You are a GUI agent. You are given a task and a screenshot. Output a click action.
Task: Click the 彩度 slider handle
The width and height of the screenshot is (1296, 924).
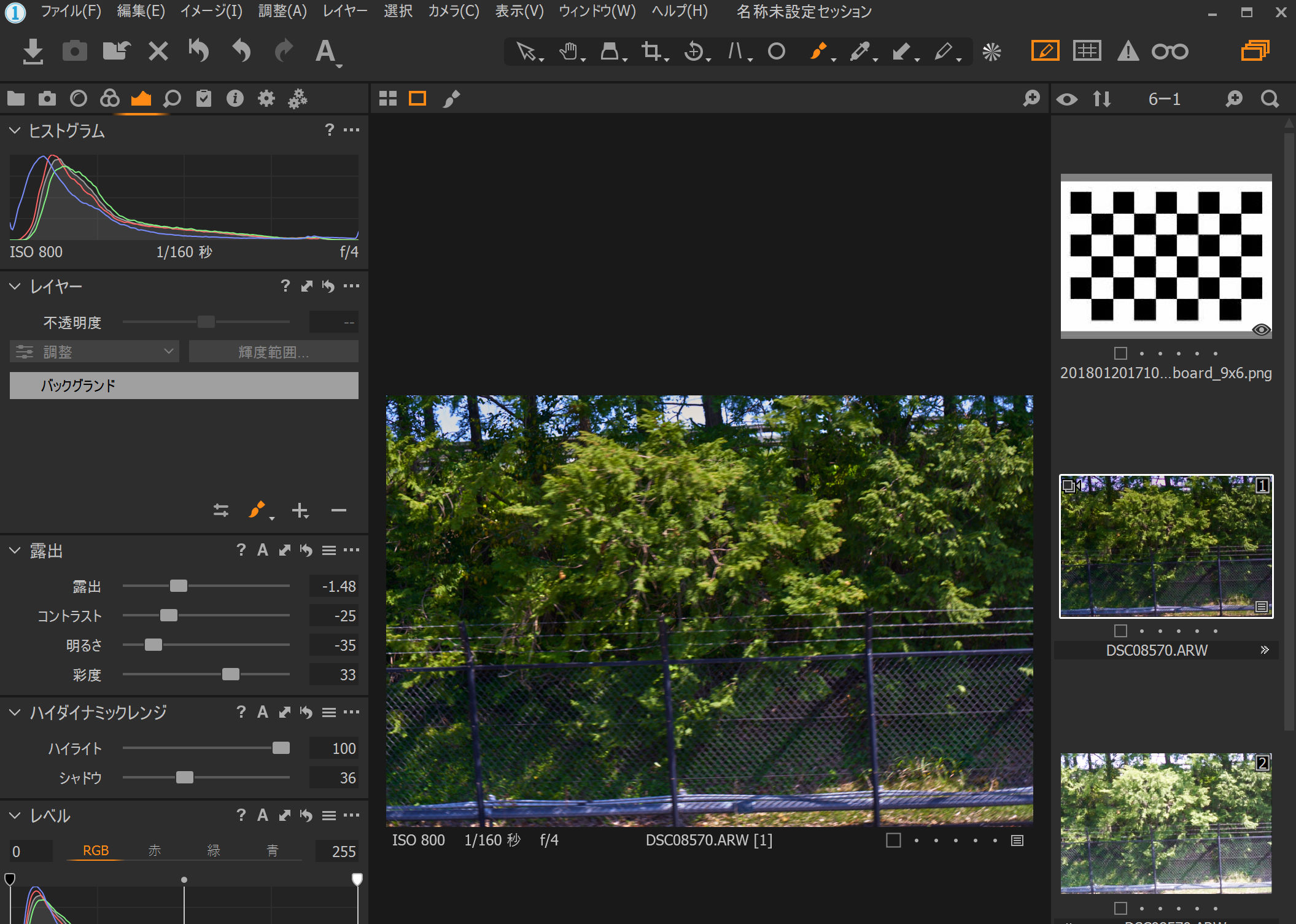(x=231, y=675)
